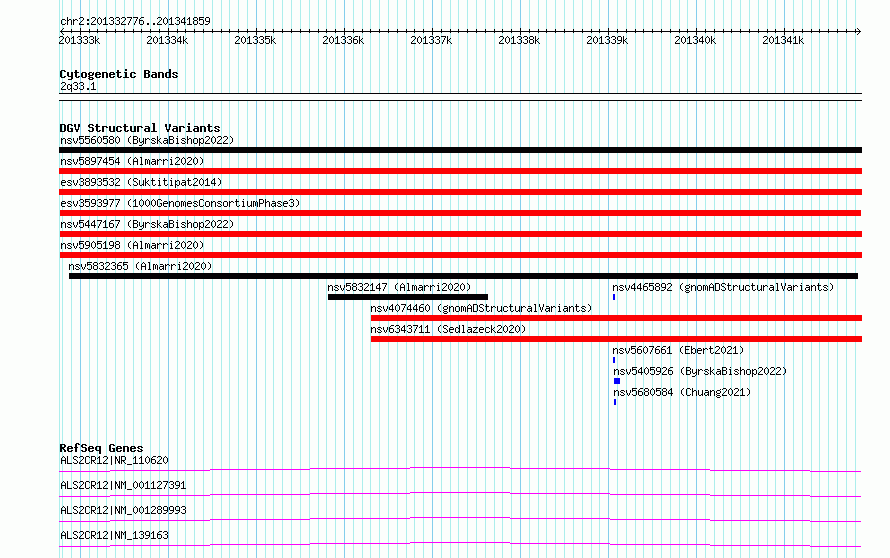Click the ALS2CR12|NM_139163 transcript label
The width and height of the screenshot is (890, 558).
click(114, 535)
